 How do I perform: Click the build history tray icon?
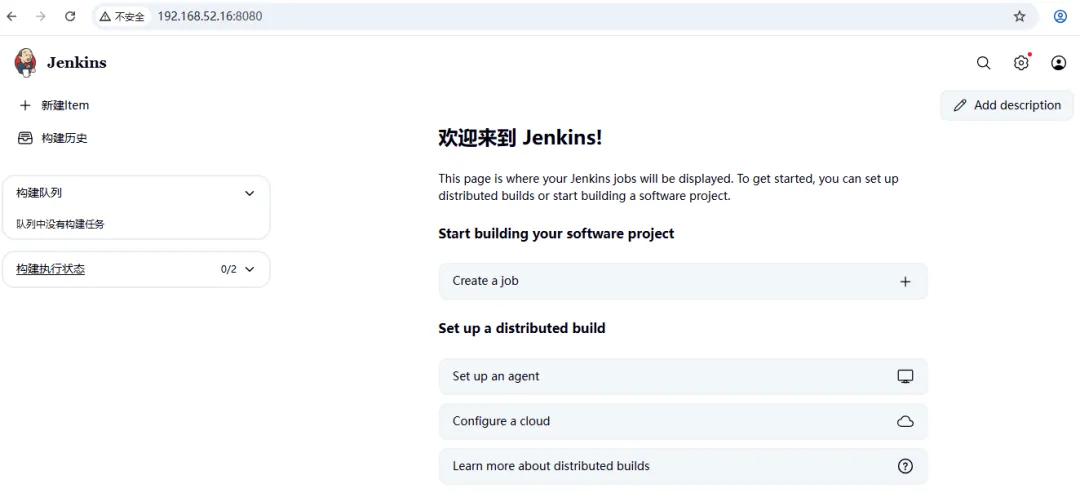coord(25,138)
